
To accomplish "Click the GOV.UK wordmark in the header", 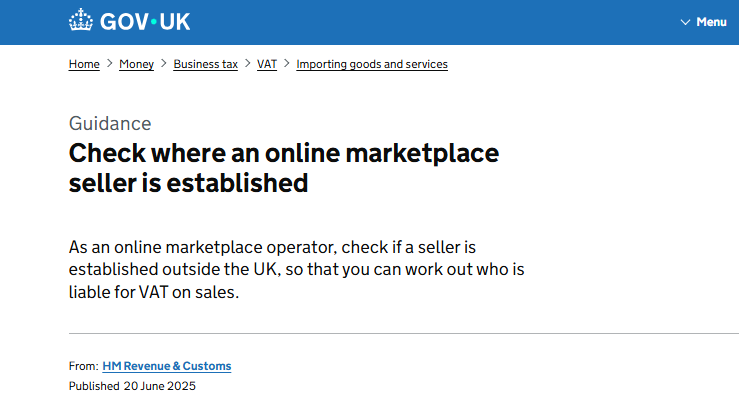I will [144, 21].
